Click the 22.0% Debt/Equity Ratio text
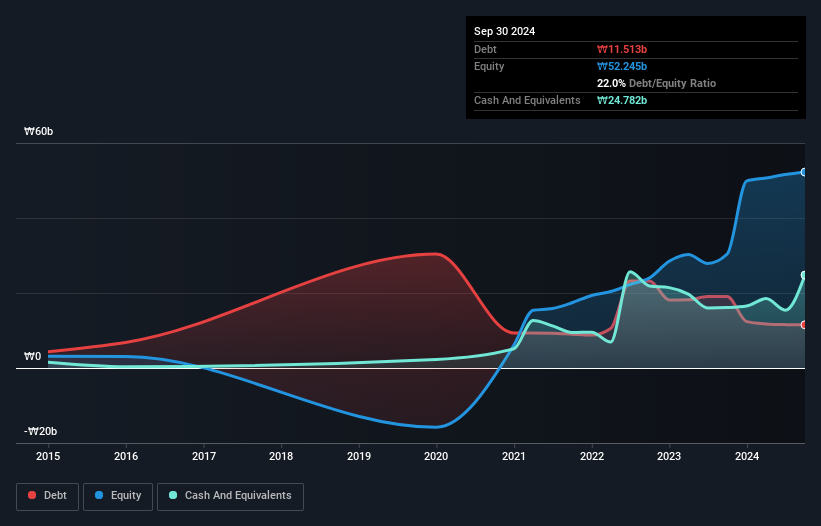Screen dimensions: 821x526 tap(656, 83)
